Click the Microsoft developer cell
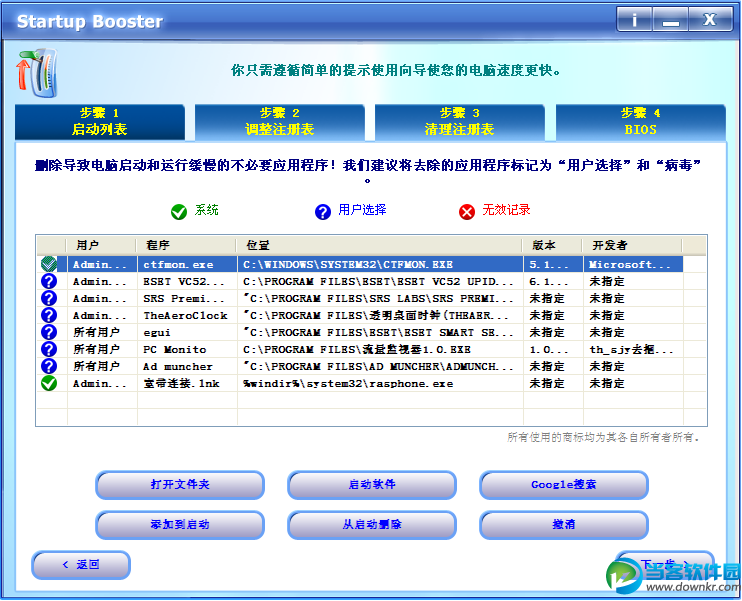The image size is (742, 601). [633, 264]
